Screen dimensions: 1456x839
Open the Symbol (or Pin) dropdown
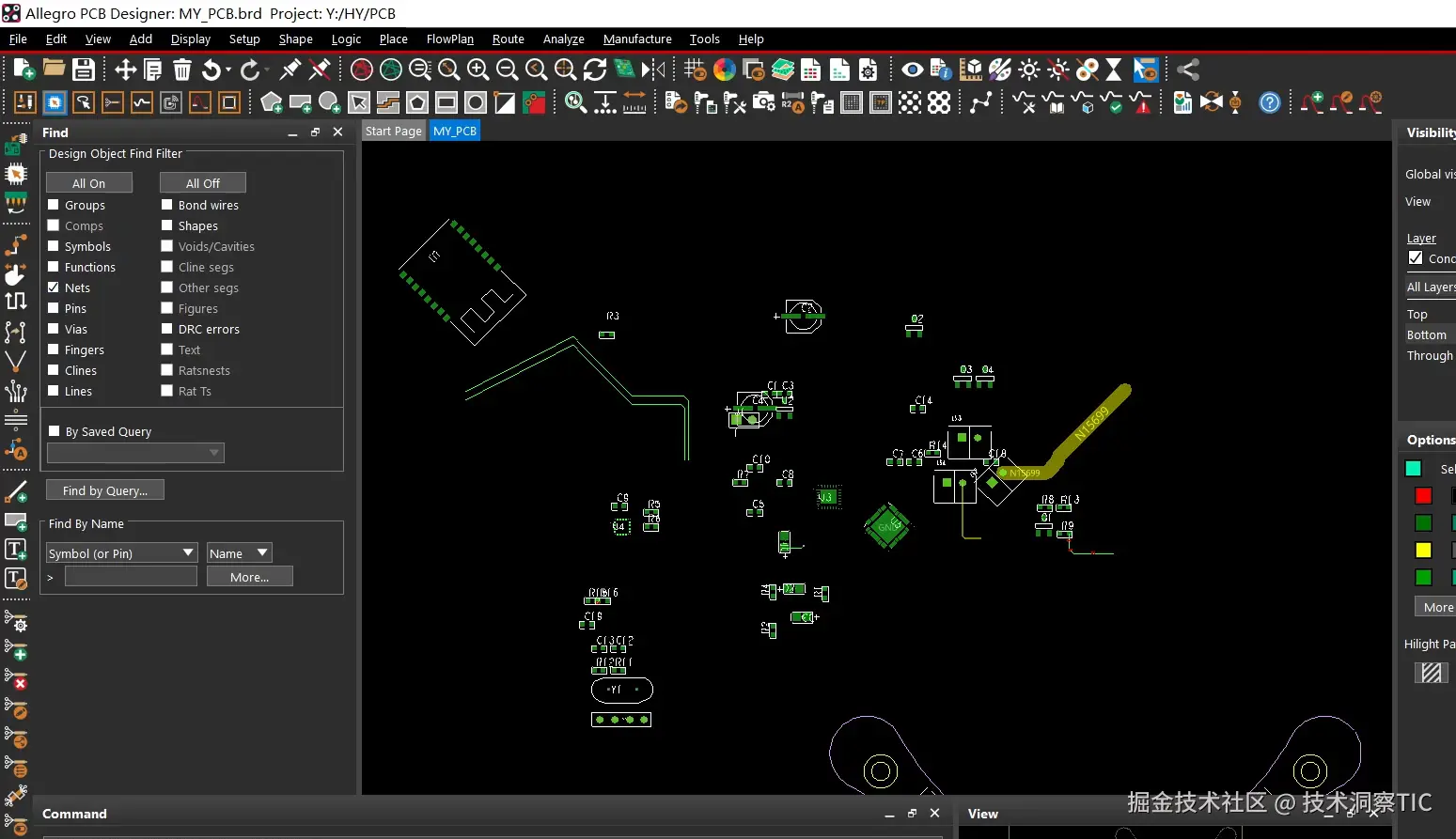point(121,553)
